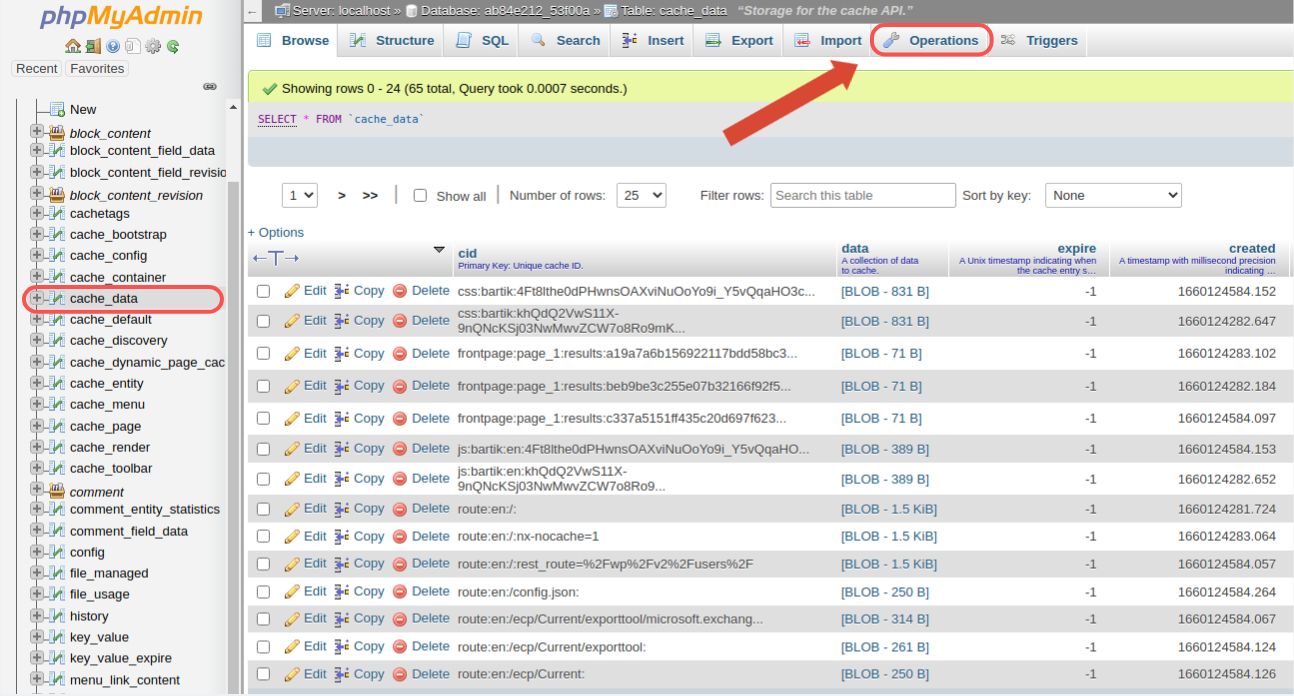Open the phpMyAdmin home page icon

tap(72, 46)
